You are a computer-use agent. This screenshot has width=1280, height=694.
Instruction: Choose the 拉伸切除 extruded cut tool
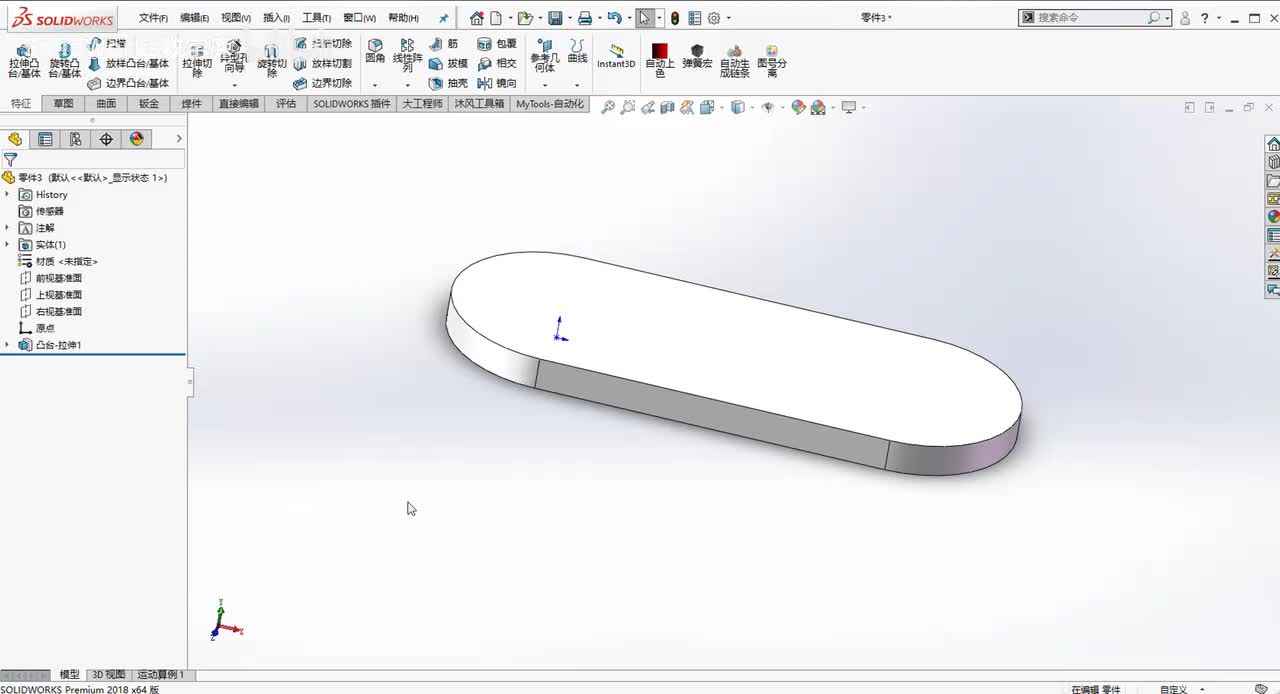click(197, 60)
